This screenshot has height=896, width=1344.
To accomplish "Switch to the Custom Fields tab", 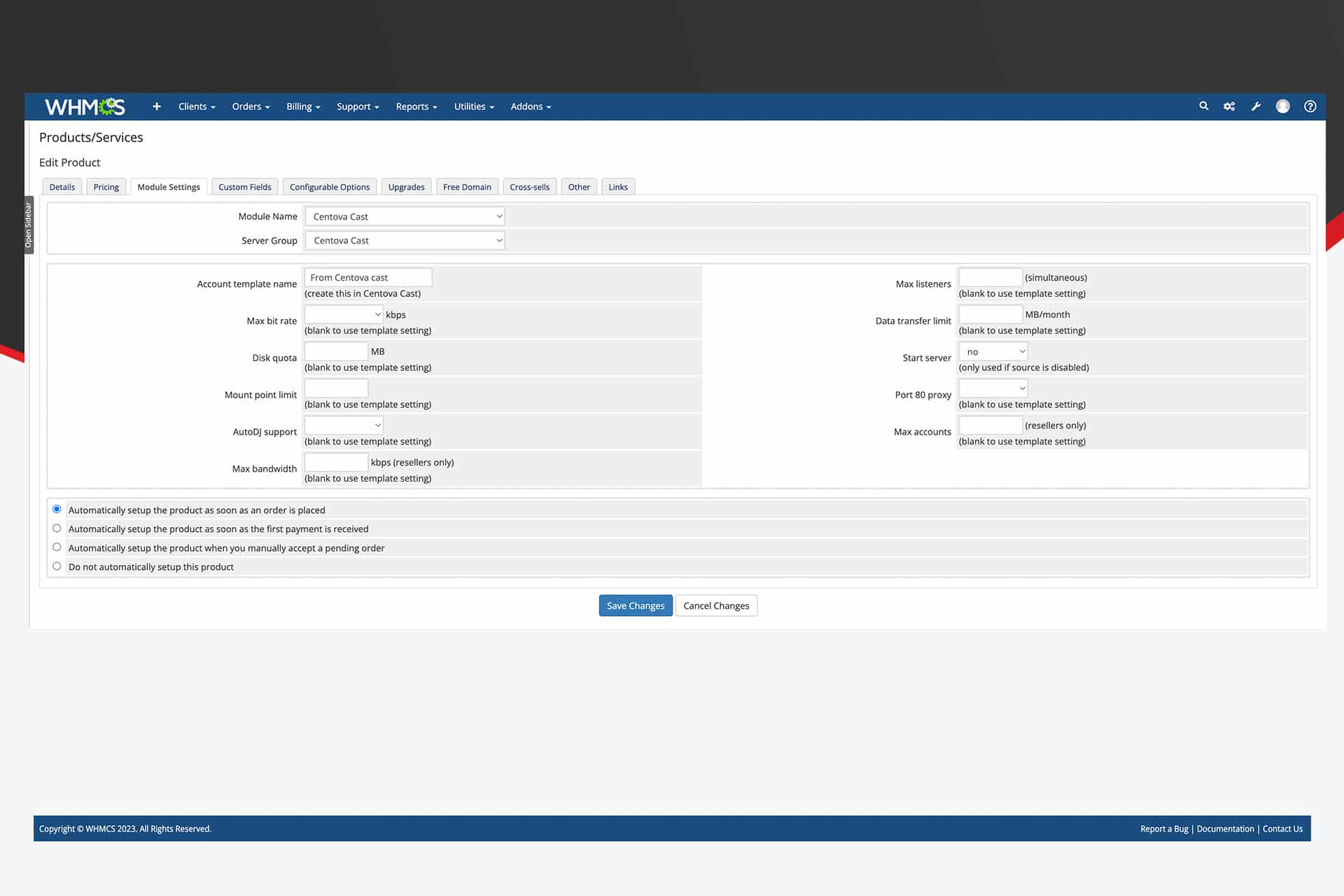I will (x=245, y=187).
